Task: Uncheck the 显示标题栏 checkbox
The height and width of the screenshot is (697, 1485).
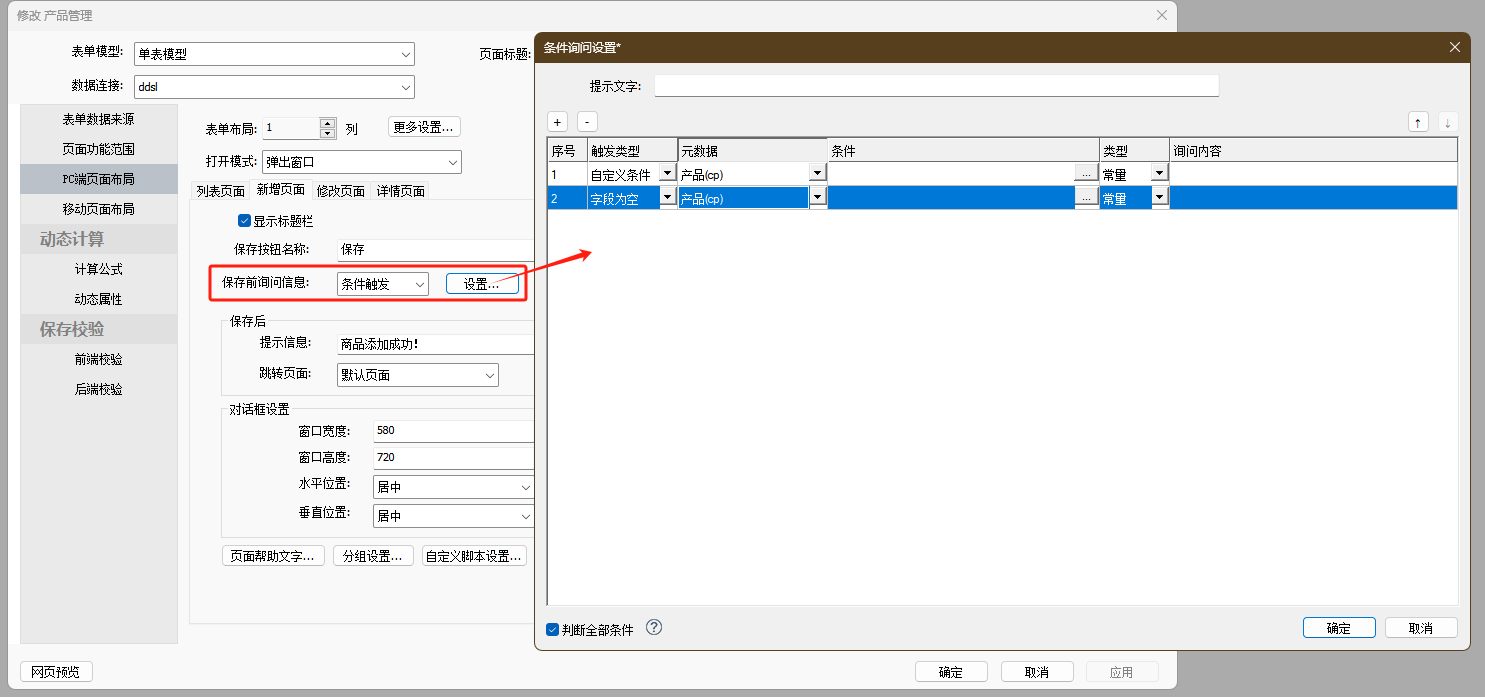Action: [x=244, y=221]
